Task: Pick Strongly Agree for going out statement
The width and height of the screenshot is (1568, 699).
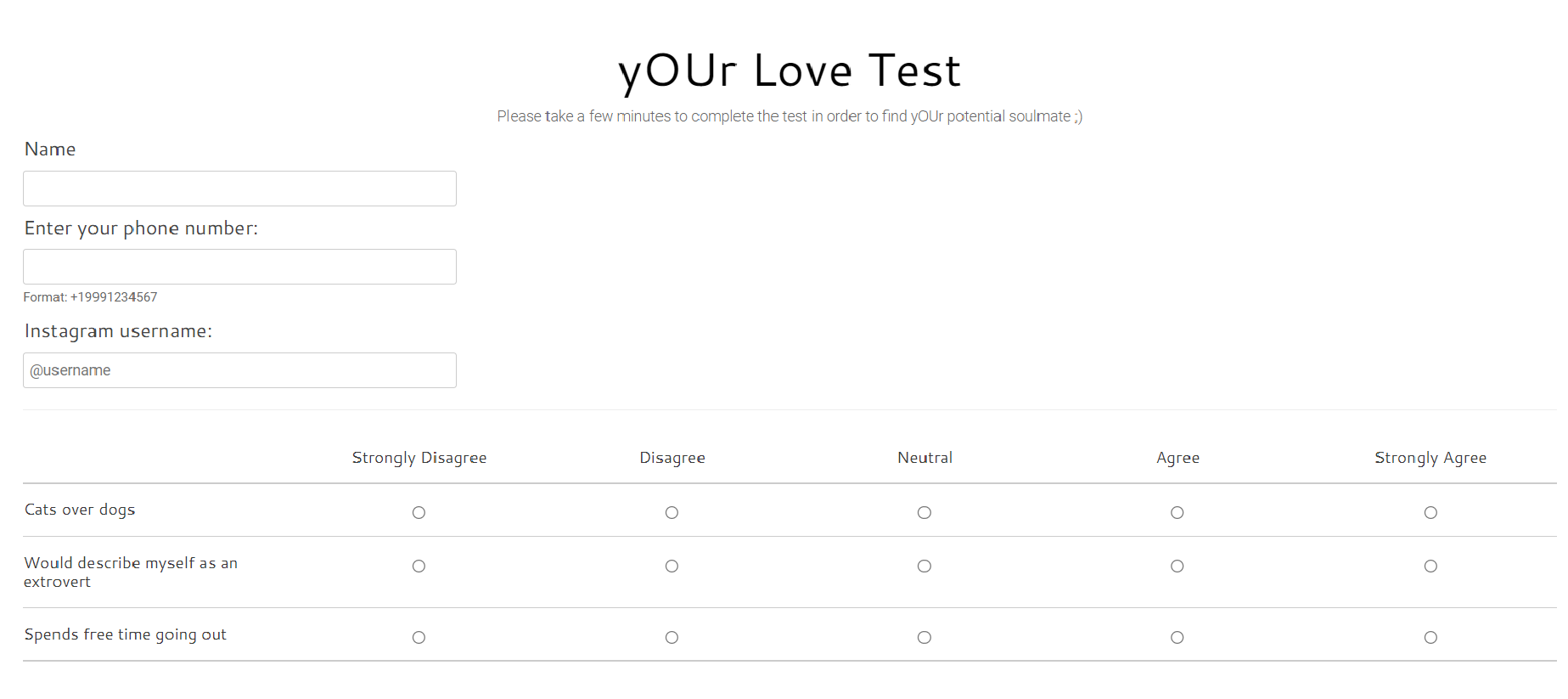Action: click(x=1430, y=638)
